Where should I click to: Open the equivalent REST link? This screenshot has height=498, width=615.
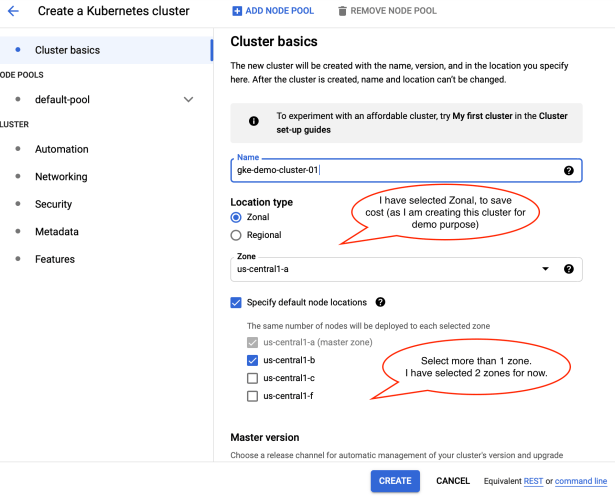[x=533, y=481]
